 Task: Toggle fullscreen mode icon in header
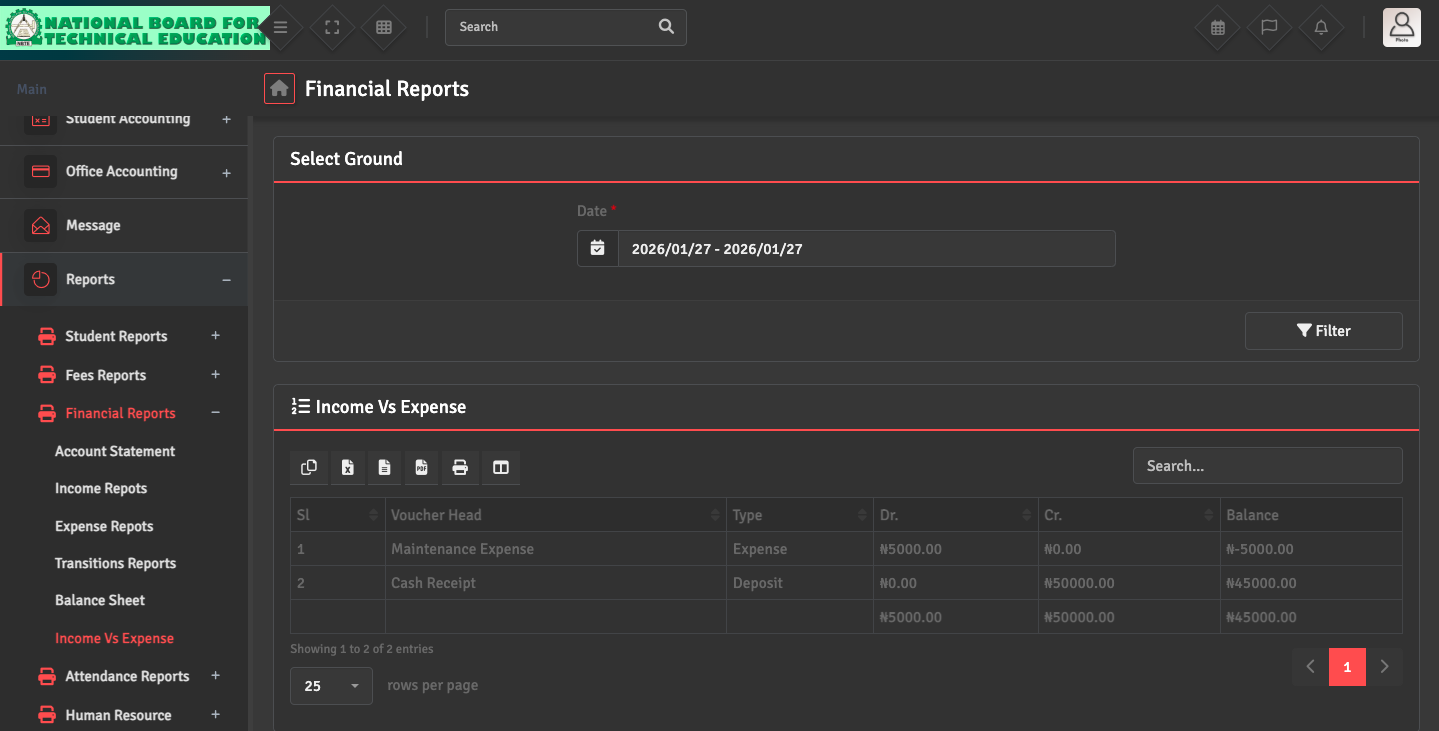(x=333, y=28)
